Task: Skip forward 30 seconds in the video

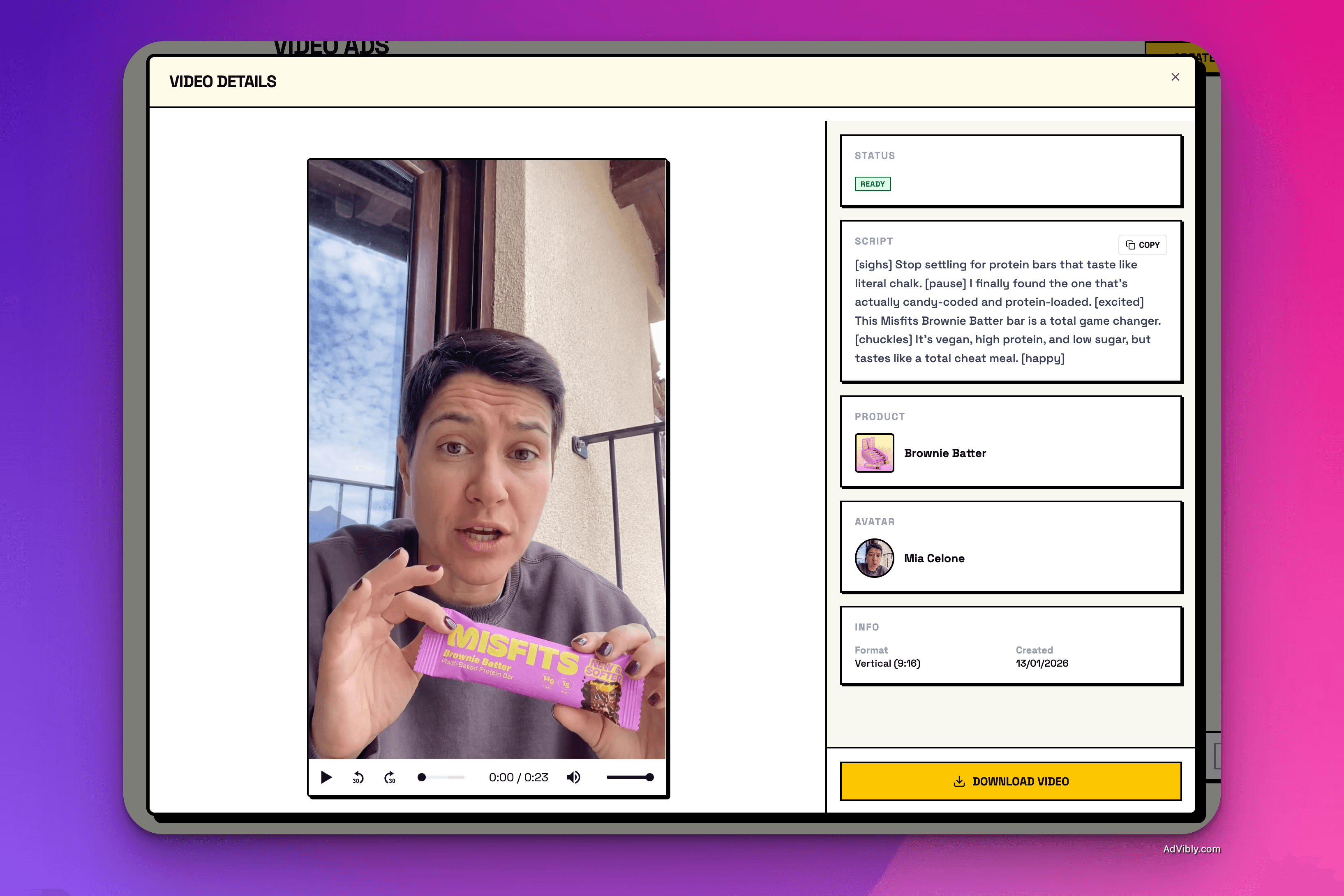Action: pyautogui.click(x=389, y=777)
